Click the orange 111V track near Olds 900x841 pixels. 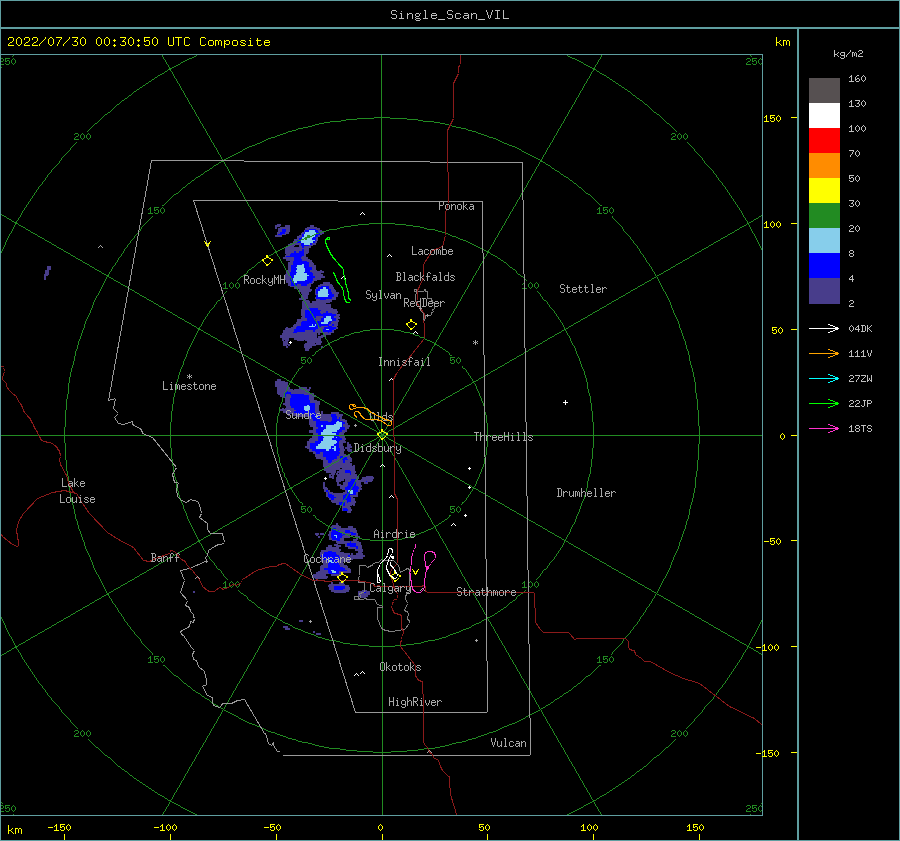370,414
